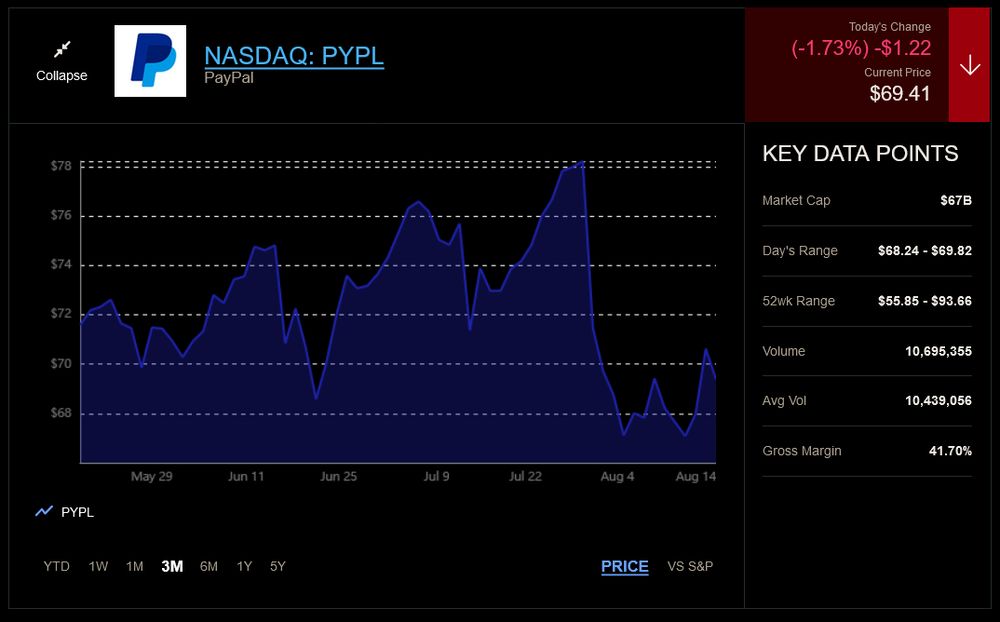Viewport: 1000px width, 622px height.
Task: Click the Gross Margin label
Action: click(802, 451)
